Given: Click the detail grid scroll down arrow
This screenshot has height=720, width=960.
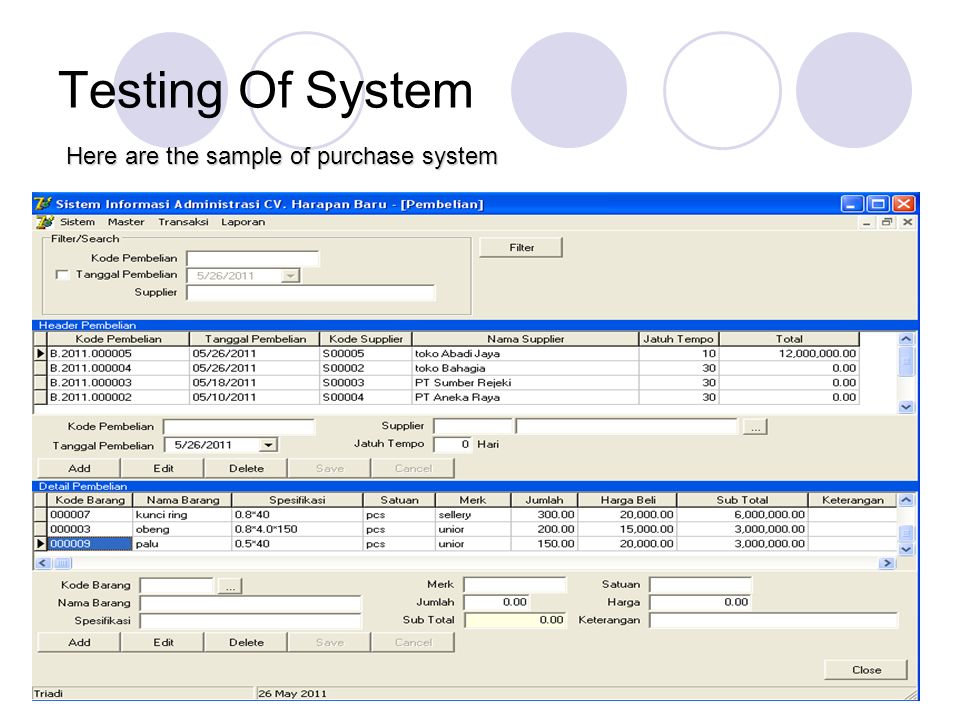Looking at the screenshot, I should (x=906, y=549).
